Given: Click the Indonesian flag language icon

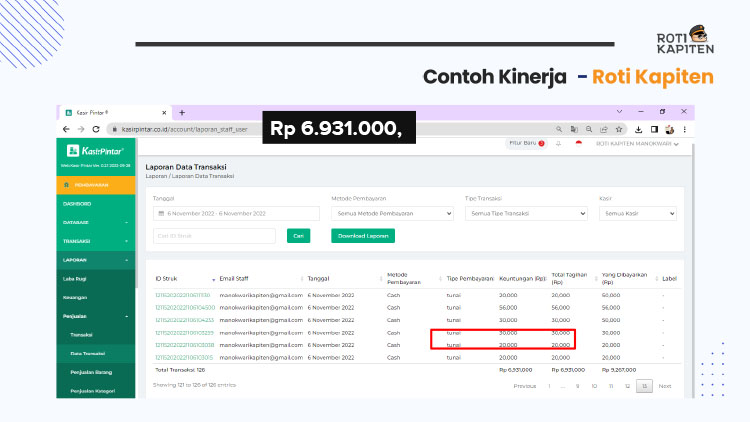Looking at the screenshot, I should [578, 143].
